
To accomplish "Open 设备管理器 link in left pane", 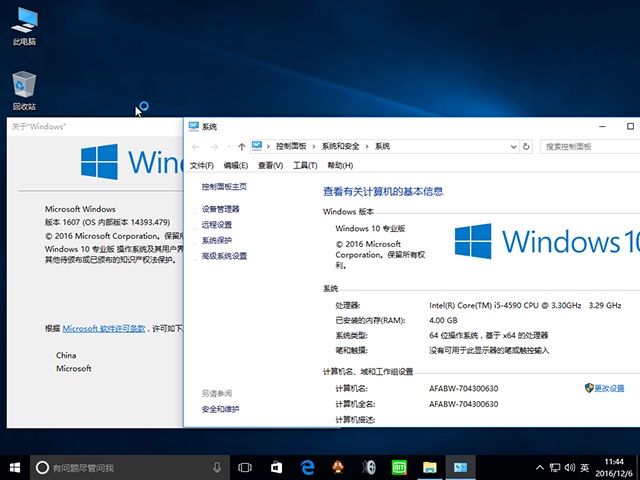I will click(220, 209).
